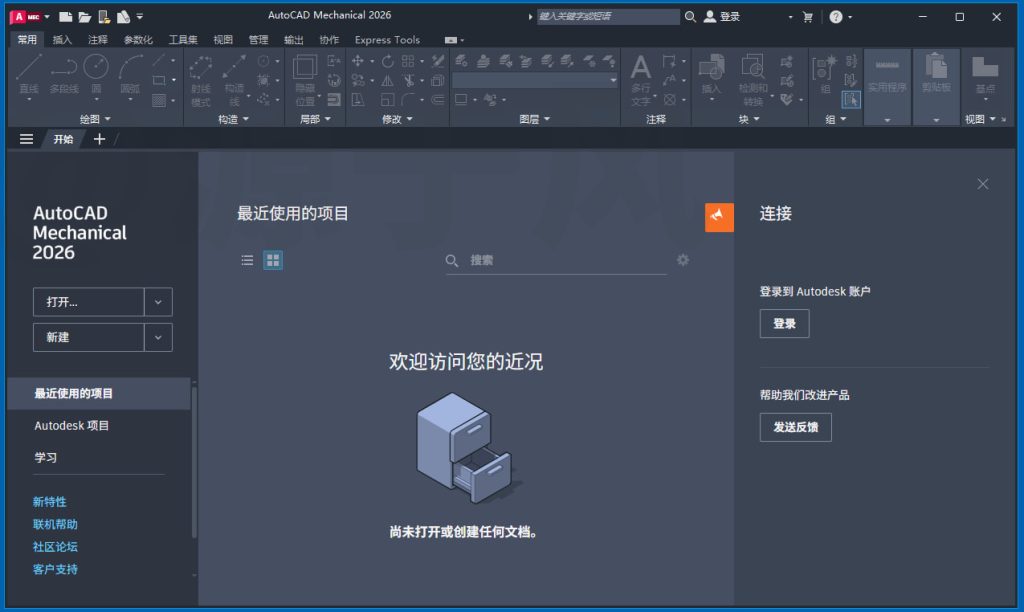Open the 联机帮助 link
Screen dimensions: 1024x612
[x=56, y=524]
